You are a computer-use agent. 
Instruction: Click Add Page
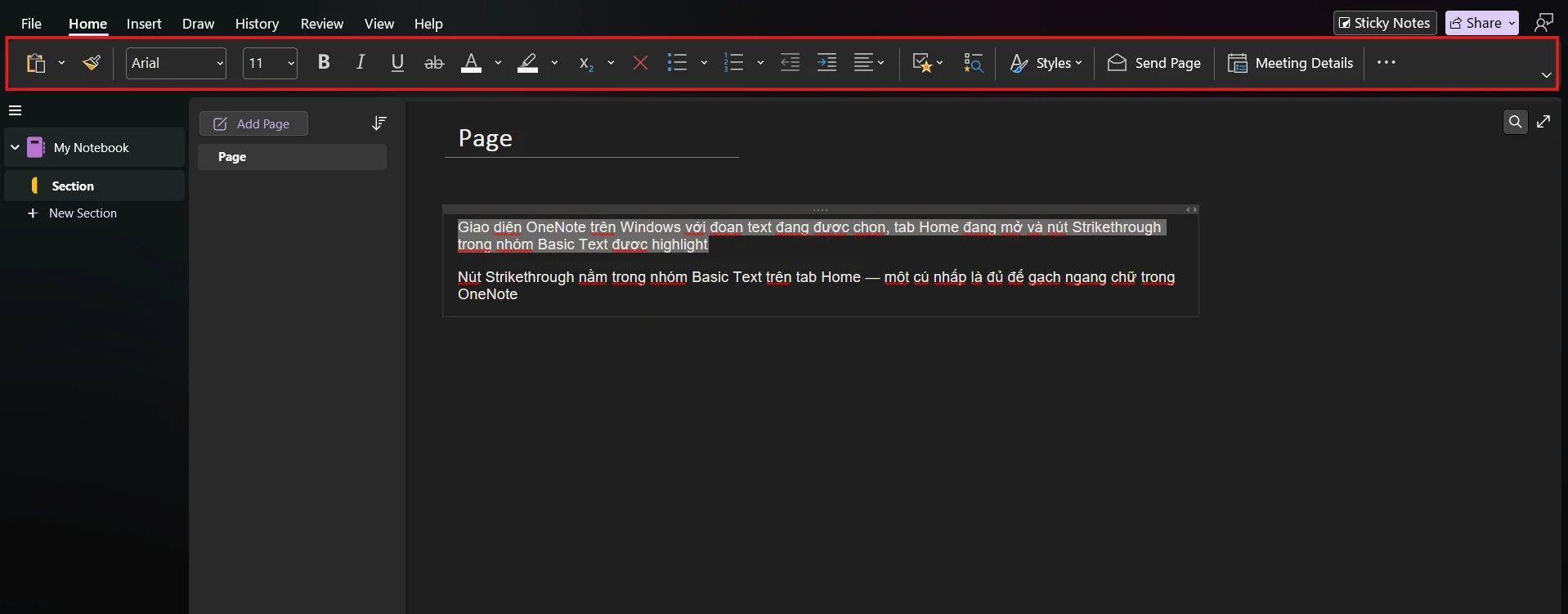pos(253,123)
